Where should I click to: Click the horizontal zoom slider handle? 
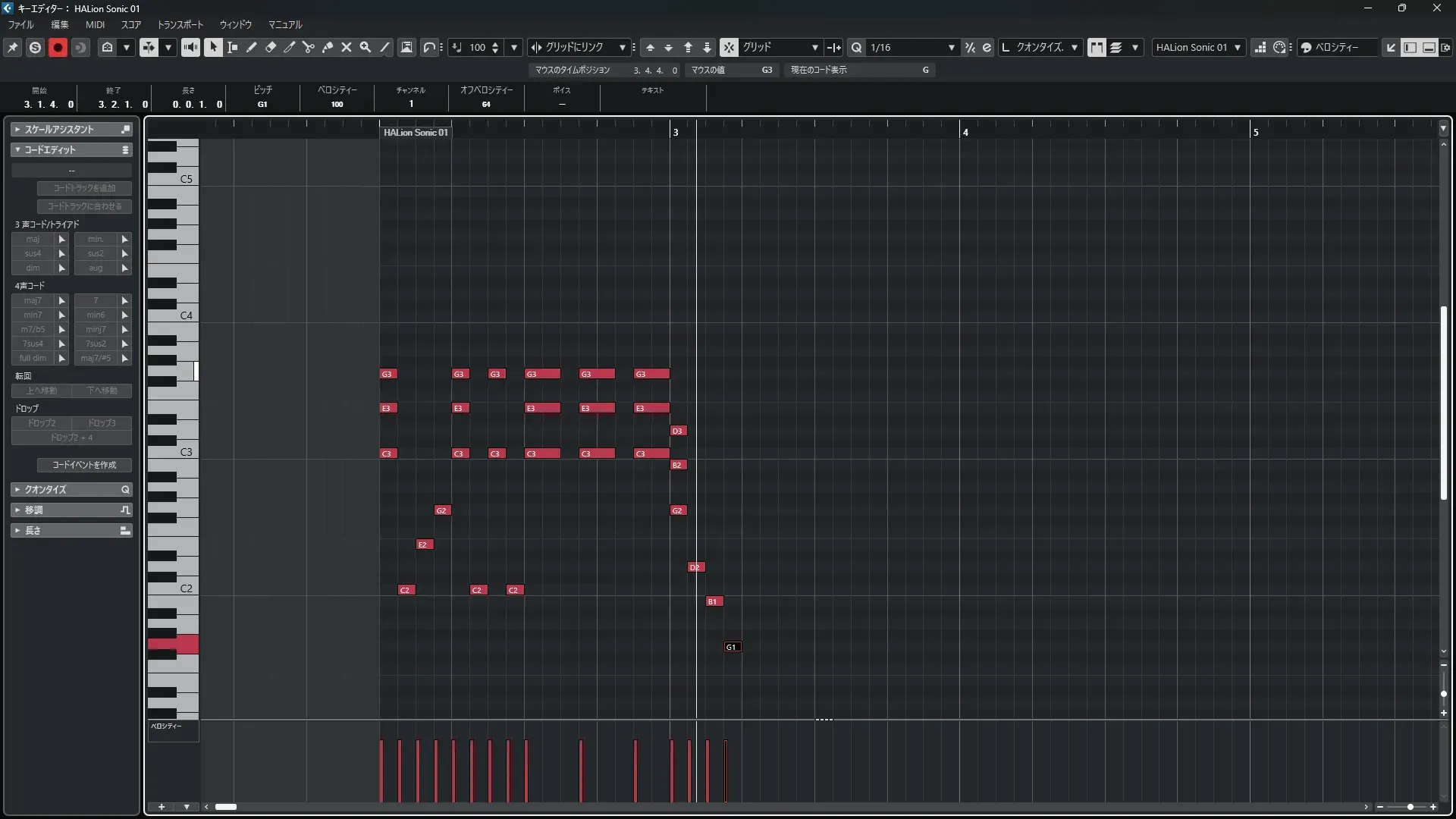tap(1410, 807)
